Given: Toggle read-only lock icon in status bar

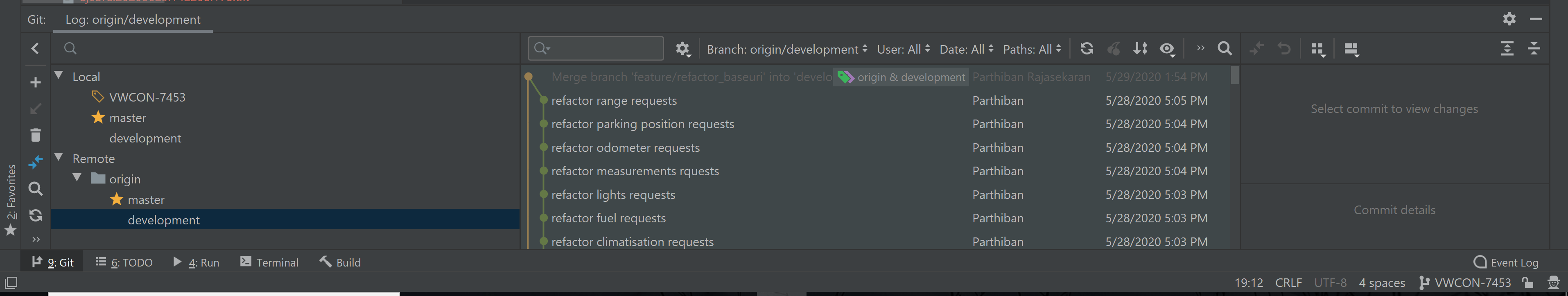Looking at the screenshot, I should point(1527,282).
